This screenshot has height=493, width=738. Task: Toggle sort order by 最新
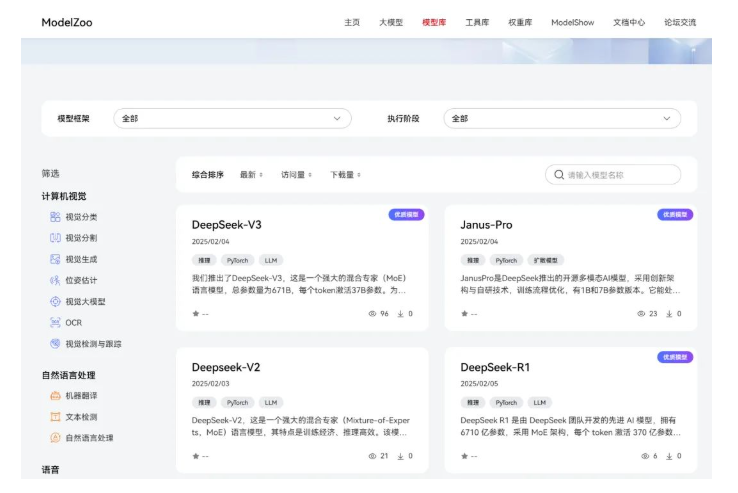(x=251, y=175)
